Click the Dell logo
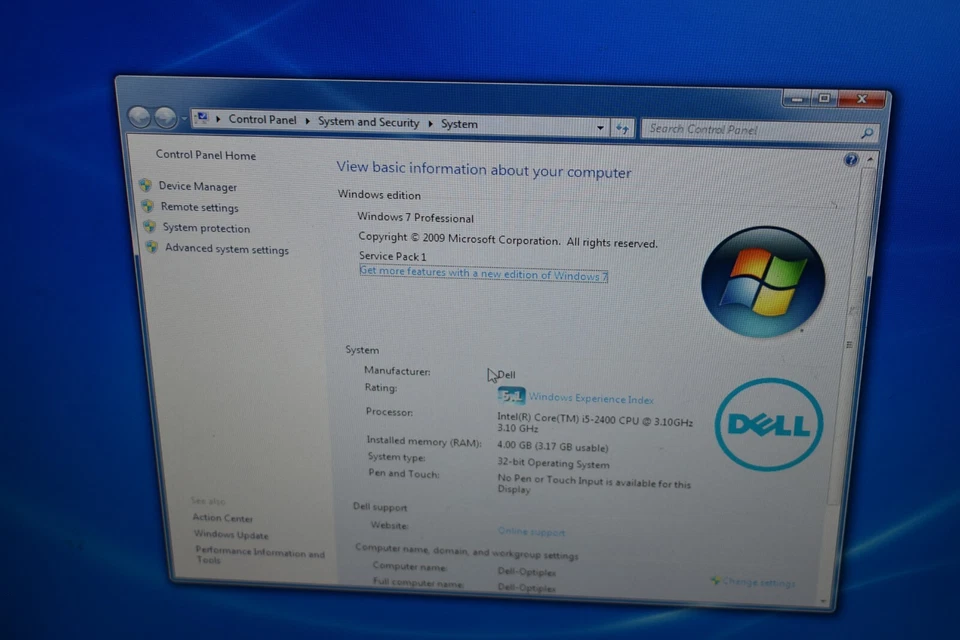The height and width of the screenshot is (640, 960). (768, 425)
